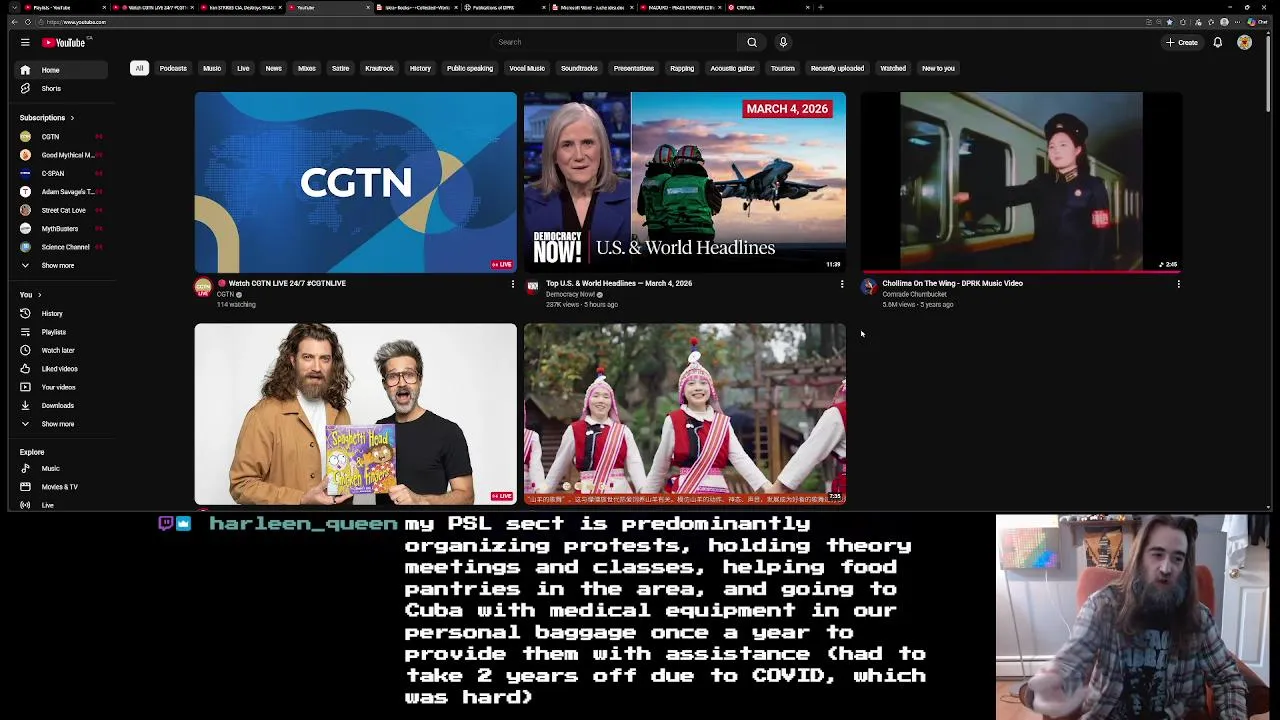Click the Create button

(1182, 42)
